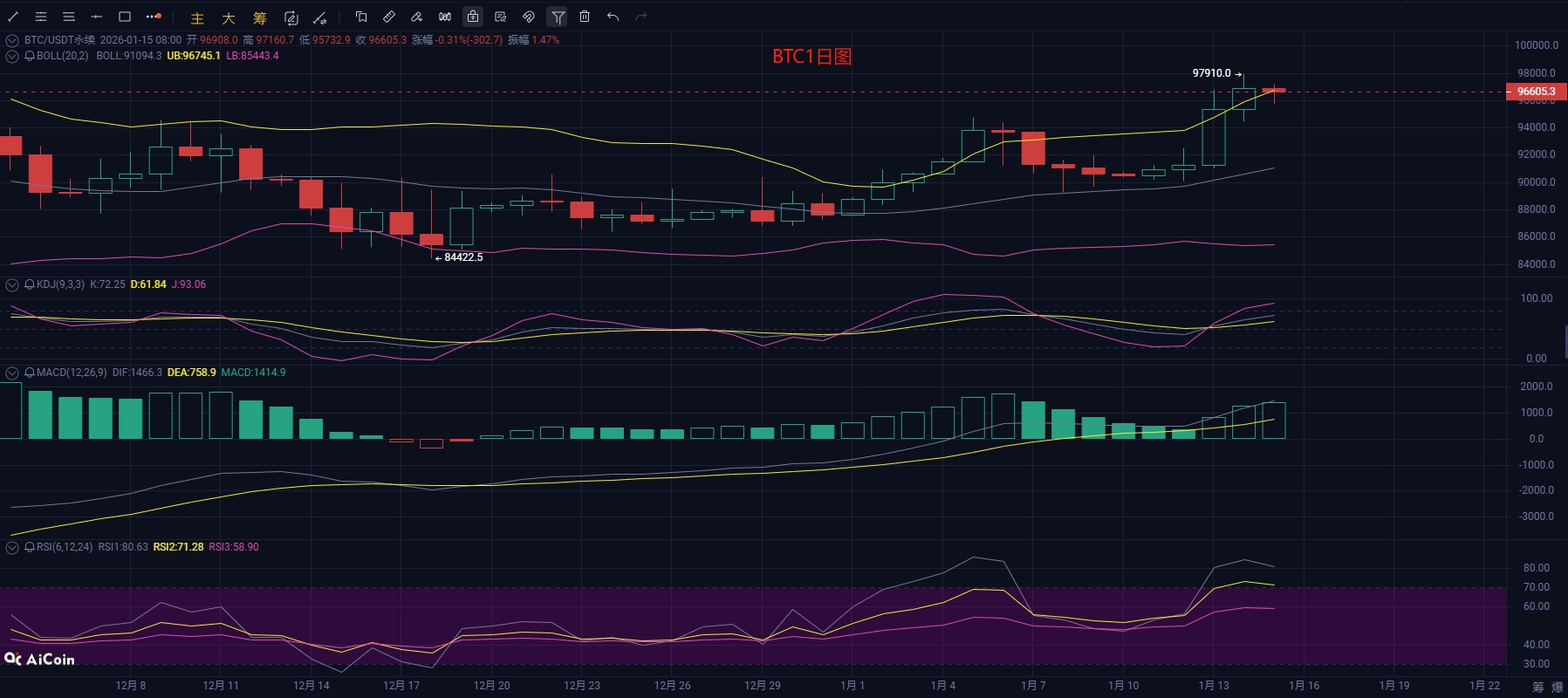Toggle the BOLL indicator alert bell
This screenshot has height=698, width=1568.
[x=30, y=56]
